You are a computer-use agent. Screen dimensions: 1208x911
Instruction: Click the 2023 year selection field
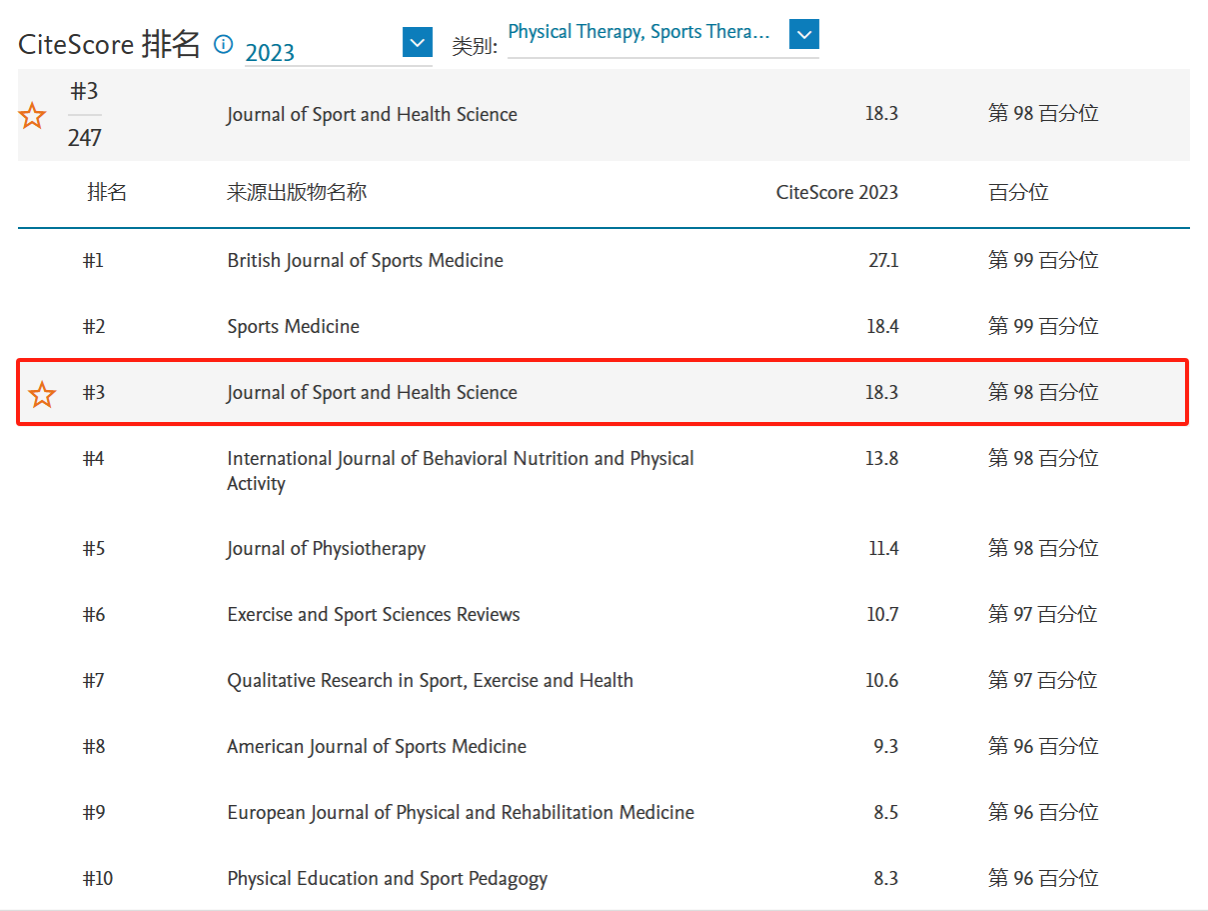click(320, 51)
